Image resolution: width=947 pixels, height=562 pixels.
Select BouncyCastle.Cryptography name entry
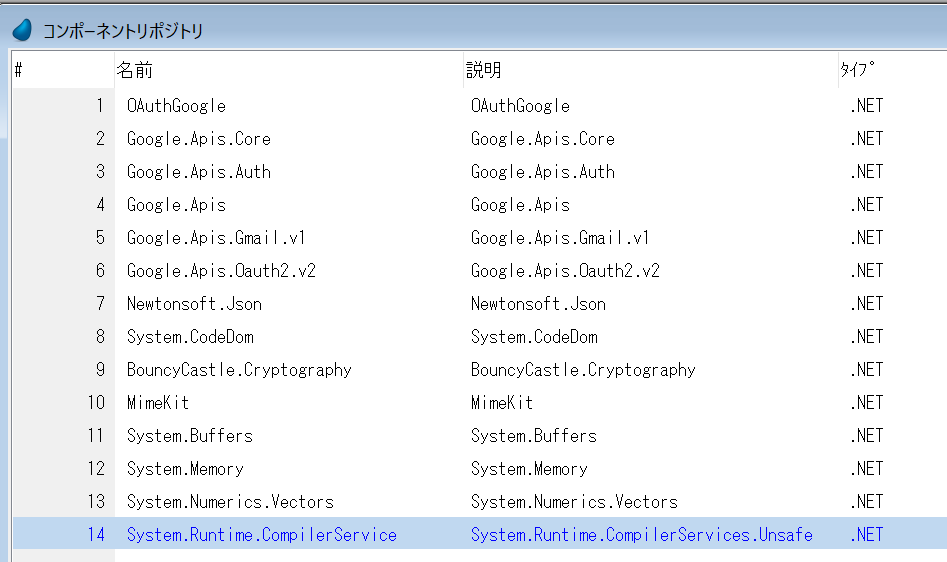tap(239, 370)
